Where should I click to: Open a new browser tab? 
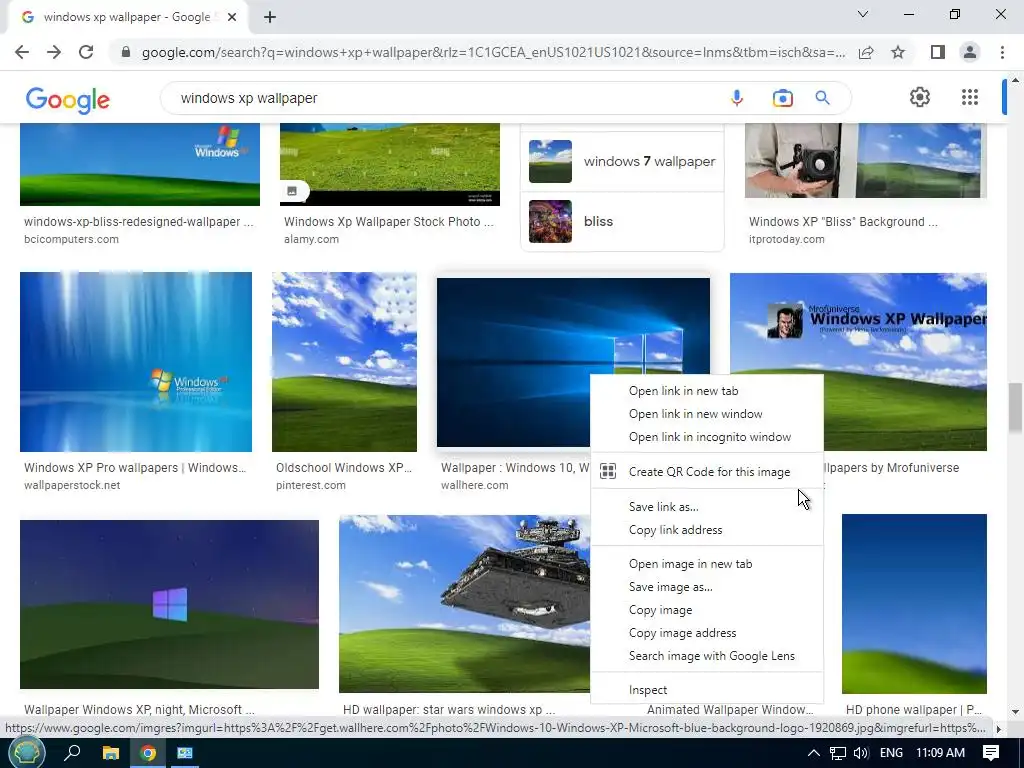pyautogui.click(x=270, y=17)
